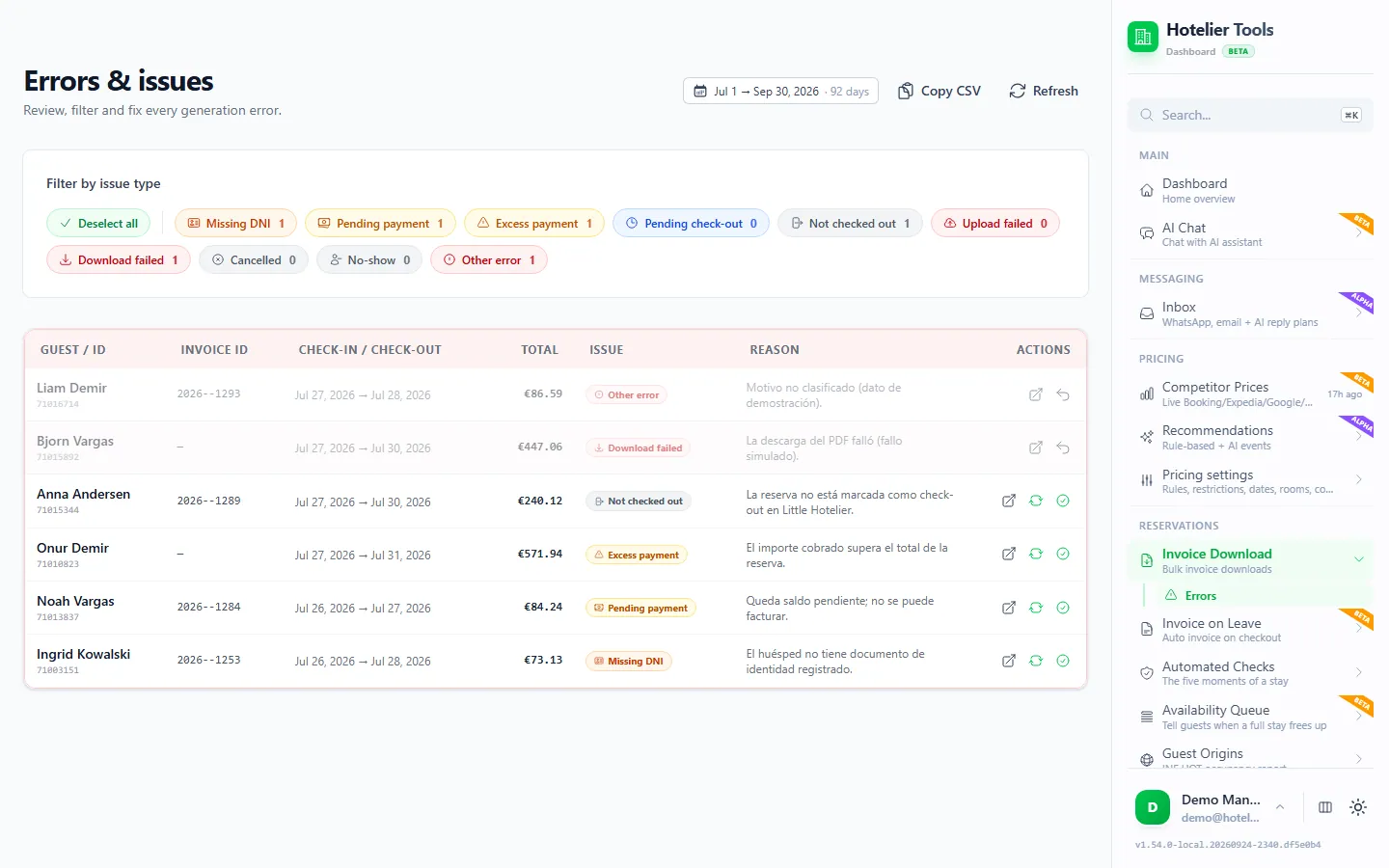Click the undo icon for Liam Demir
1389x868 pixels.
click(1063, 394)
